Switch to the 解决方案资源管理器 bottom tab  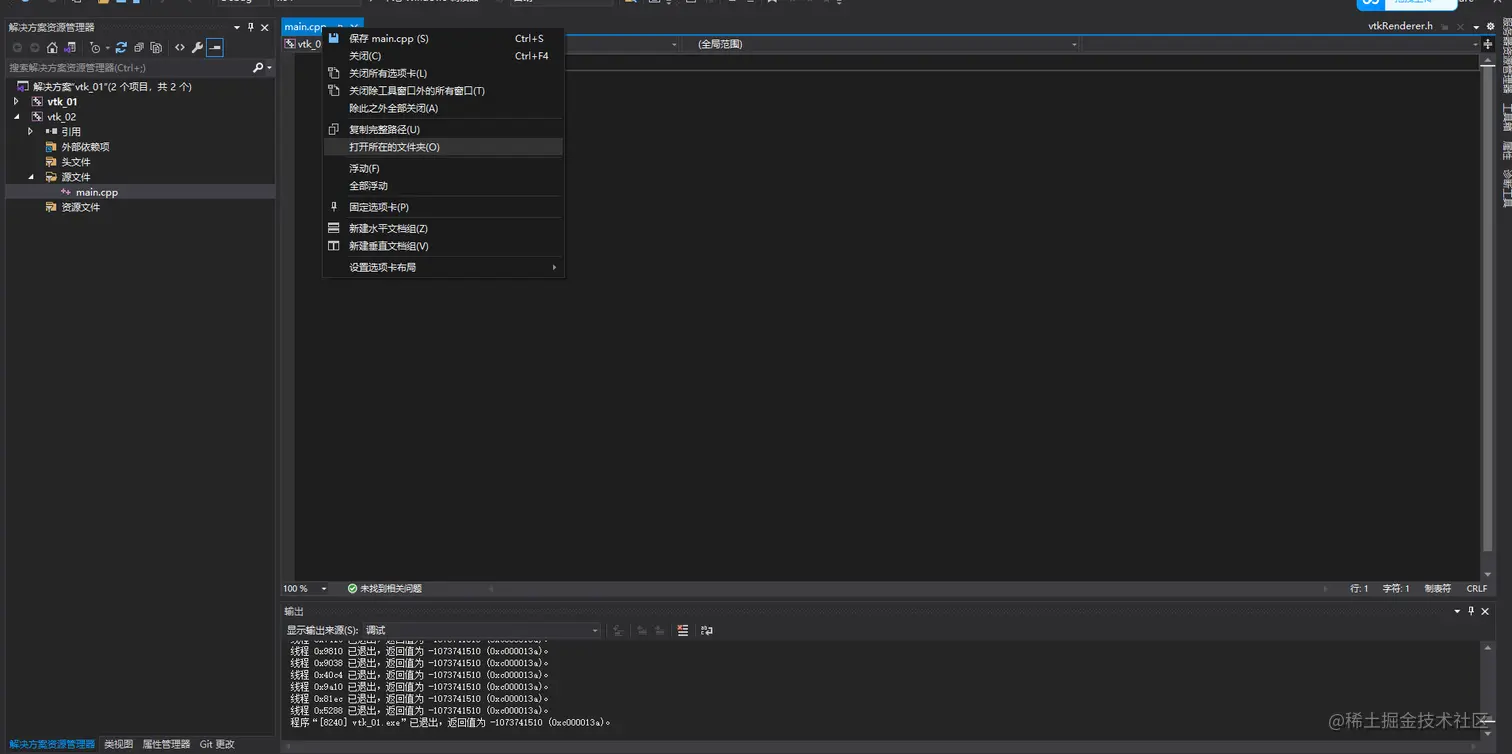point(51,744)
